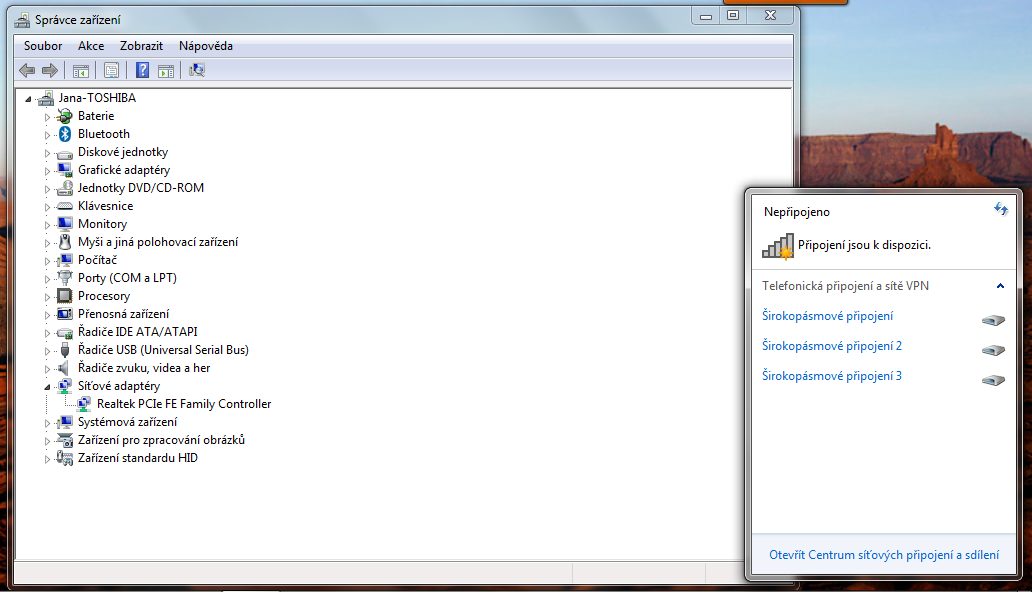Click the Back arrow toolbar icon
This screenshot has width=1032, height=592.
27,70
